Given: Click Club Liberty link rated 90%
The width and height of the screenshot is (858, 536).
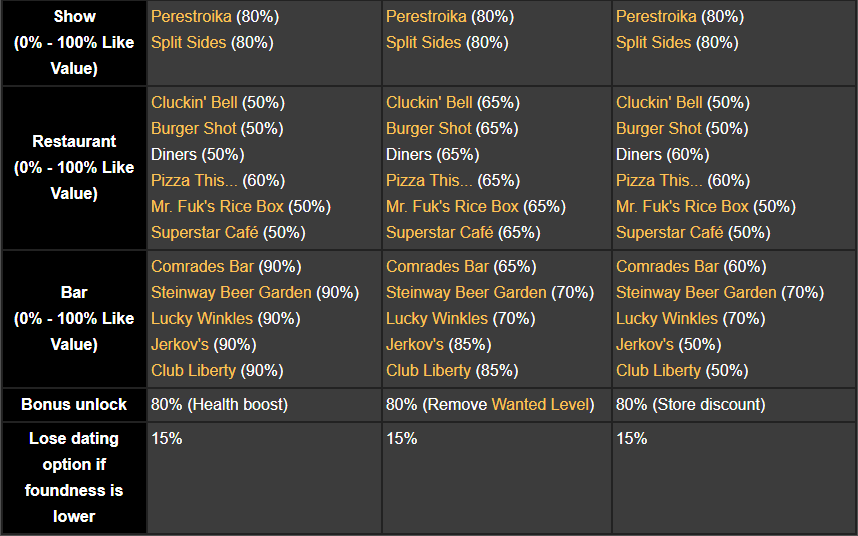Looking at the screenshot, I should (x=193, y=371).
